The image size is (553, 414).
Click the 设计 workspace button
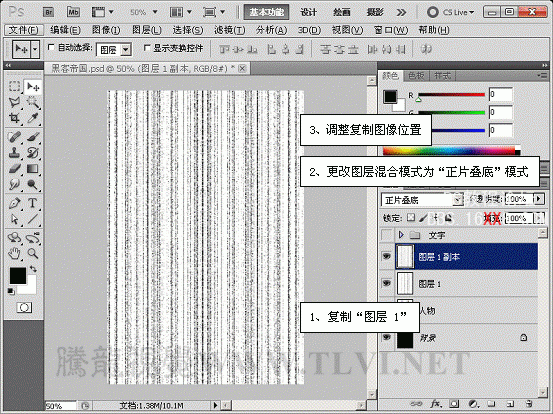coord(309,12)
